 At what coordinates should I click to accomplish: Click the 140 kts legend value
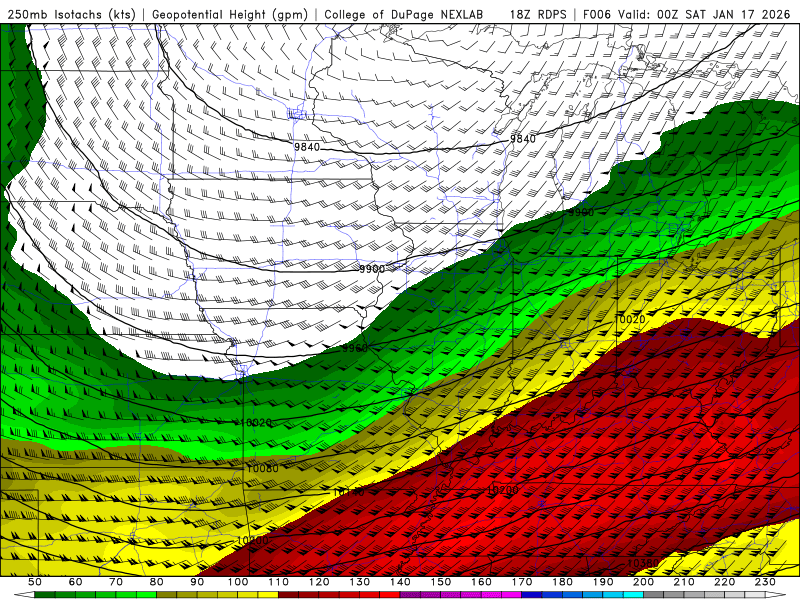tap(400, 582)
